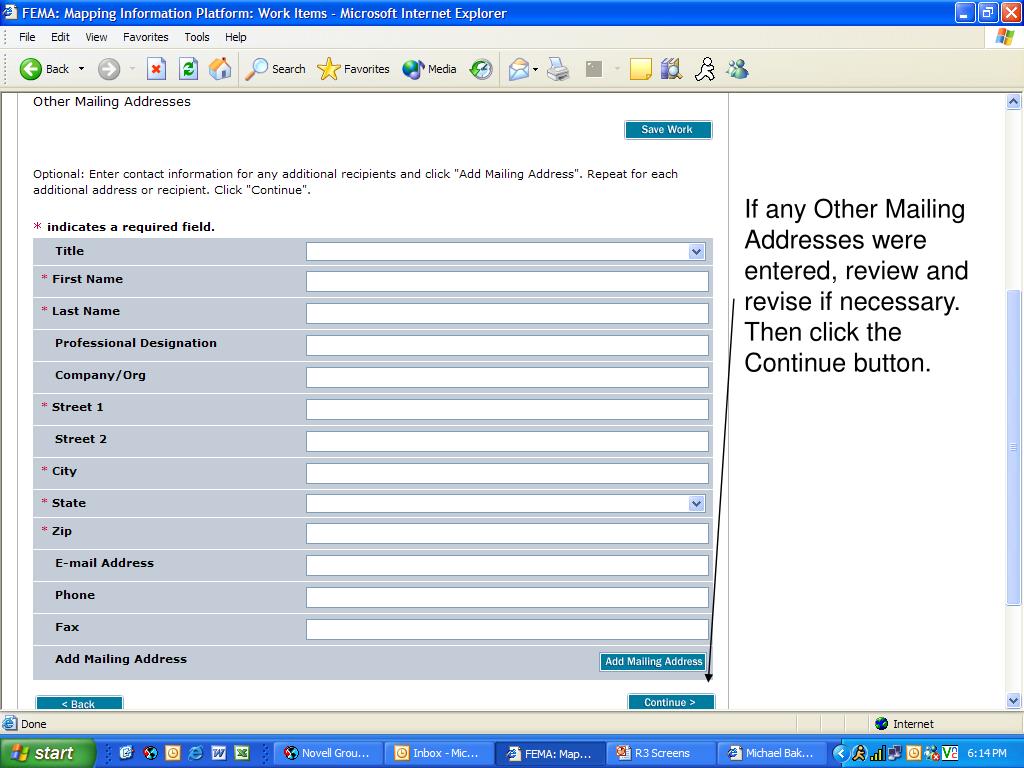Screen dimensions: 1024x768
Task: Click the Fax input field
Action: click(507, 630)
